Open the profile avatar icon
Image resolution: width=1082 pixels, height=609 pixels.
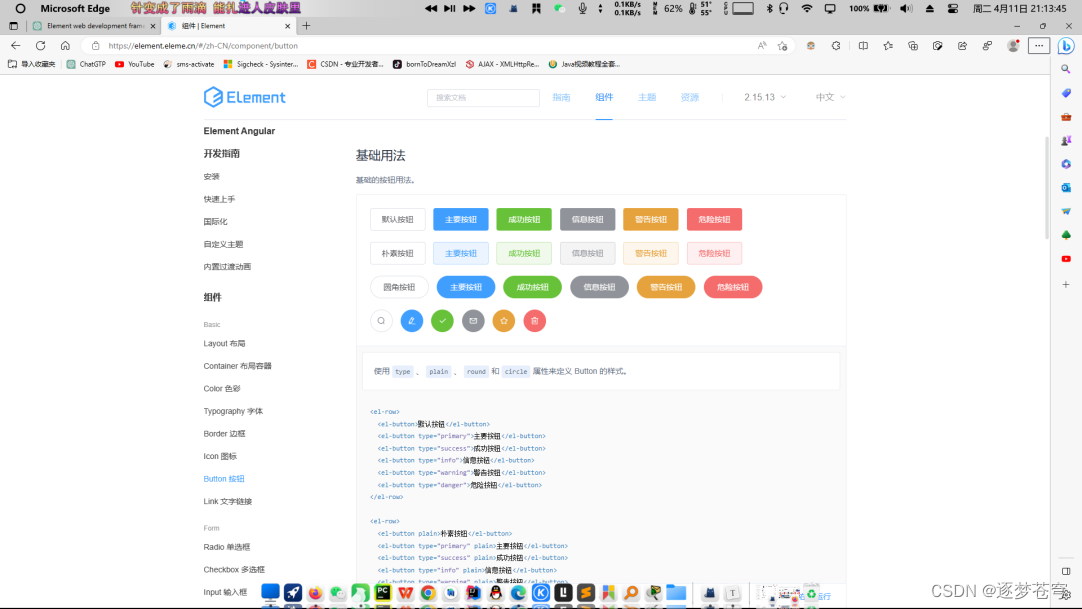coord(1013,46)
